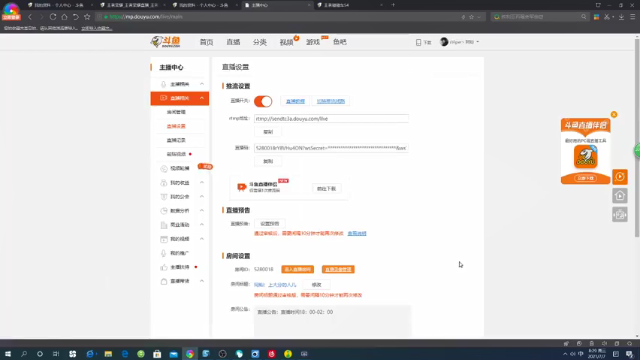
Task: Open 查看说明 blue link under 直播预告
Action: pyautogui.click(x=357, y=233)
